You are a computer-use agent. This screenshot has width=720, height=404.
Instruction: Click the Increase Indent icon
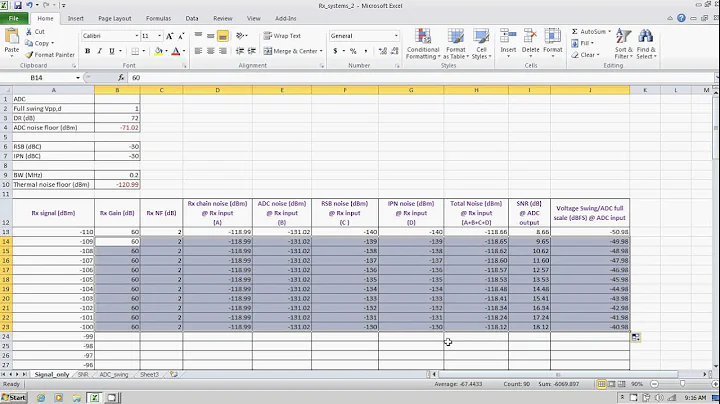tap(252, 51)
